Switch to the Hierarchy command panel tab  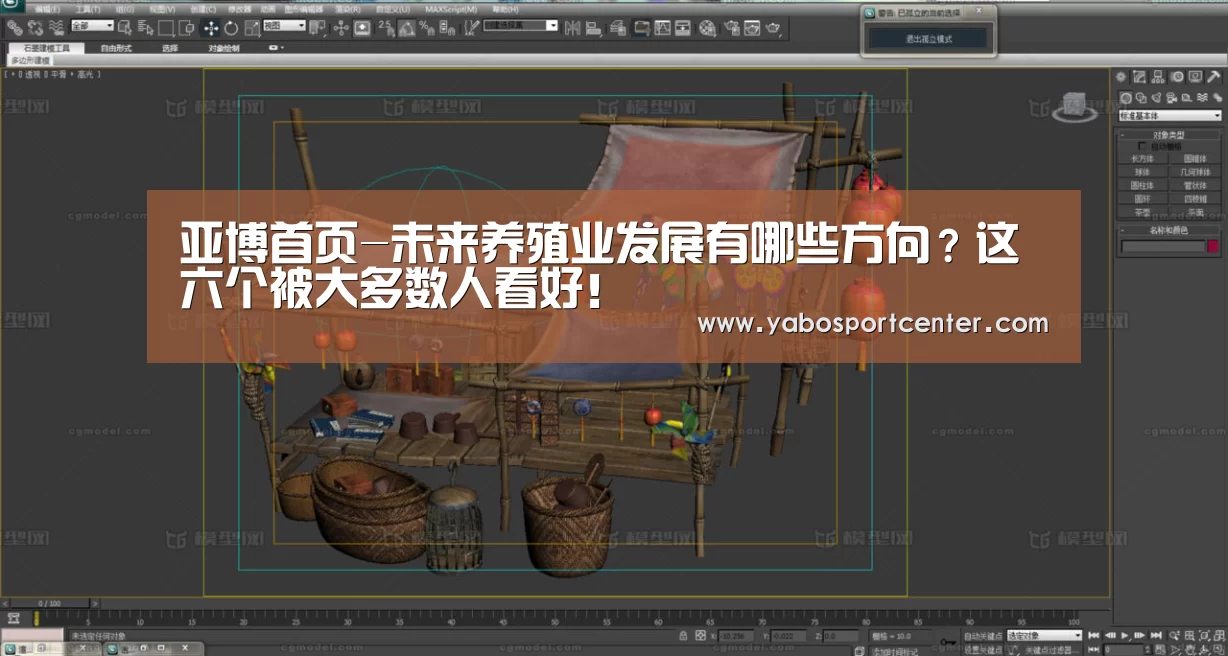click(1157, 77)
